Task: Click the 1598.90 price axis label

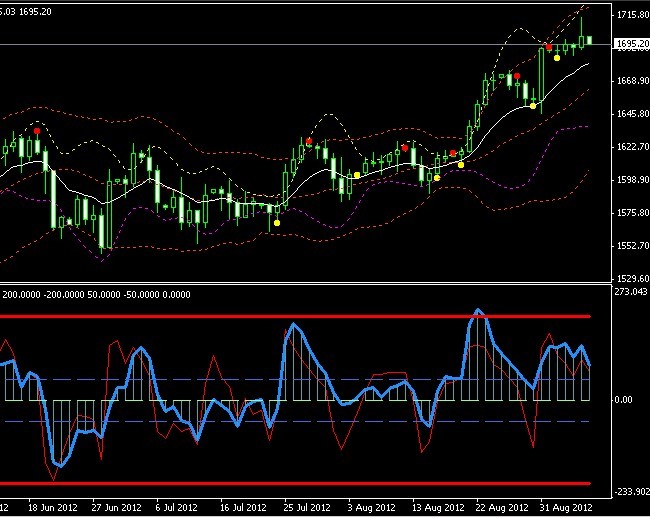Action: pyautogui.click(x=633, y=180)
